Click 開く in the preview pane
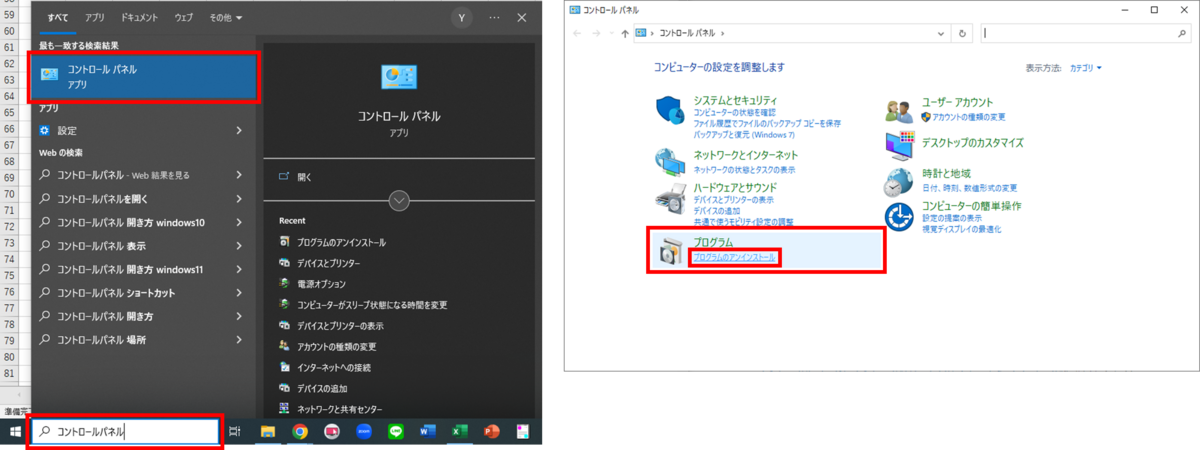The image size is (1200, 450). coord(304,176)
